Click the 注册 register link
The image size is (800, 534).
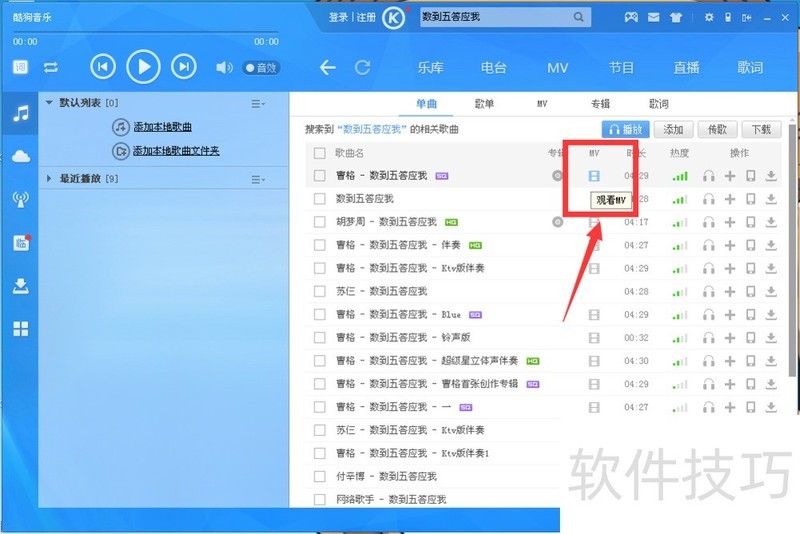coord(366,17)
